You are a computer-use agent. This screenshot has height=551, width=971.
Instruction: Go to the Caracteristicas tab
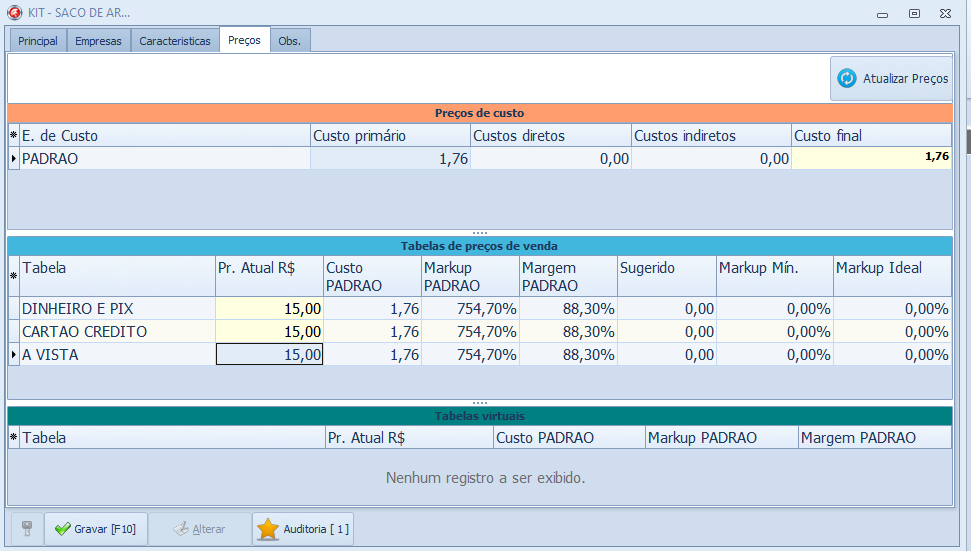[175, 41]
